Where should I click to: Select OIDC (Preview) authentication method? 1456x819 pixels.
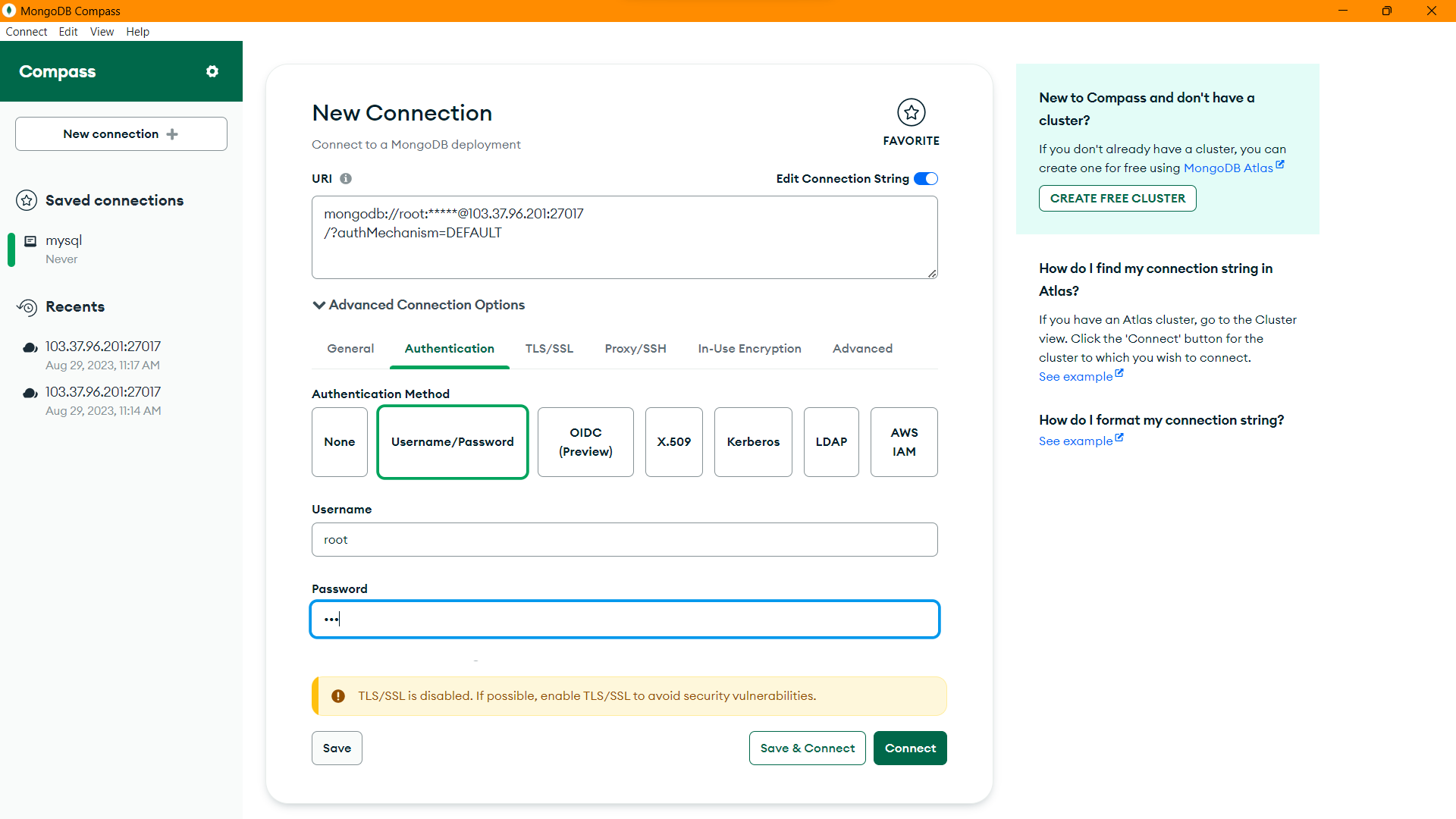point(585,442)
